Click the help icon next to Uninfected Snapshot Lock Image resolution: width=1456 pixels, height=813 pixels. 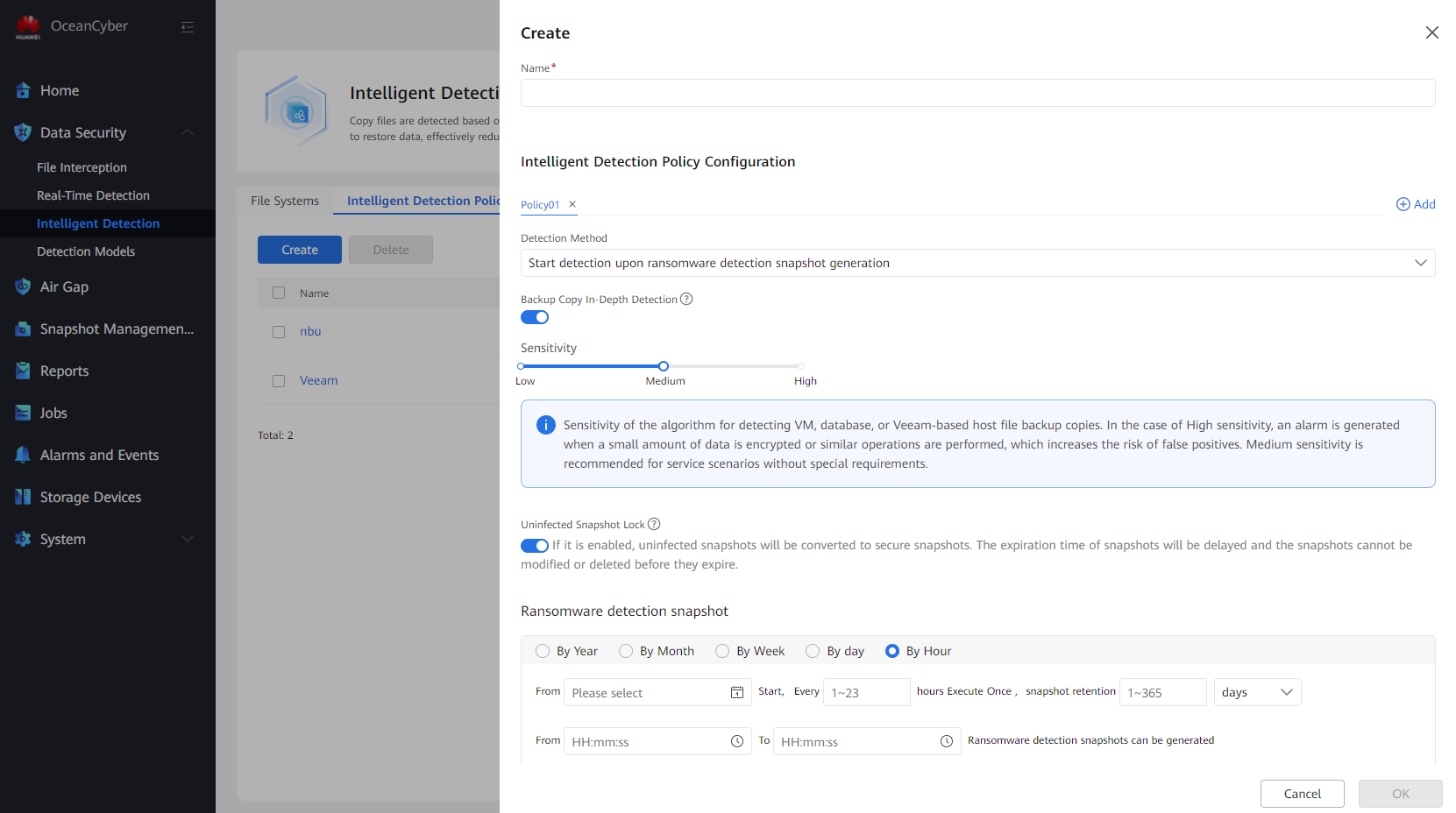[654, 524]
